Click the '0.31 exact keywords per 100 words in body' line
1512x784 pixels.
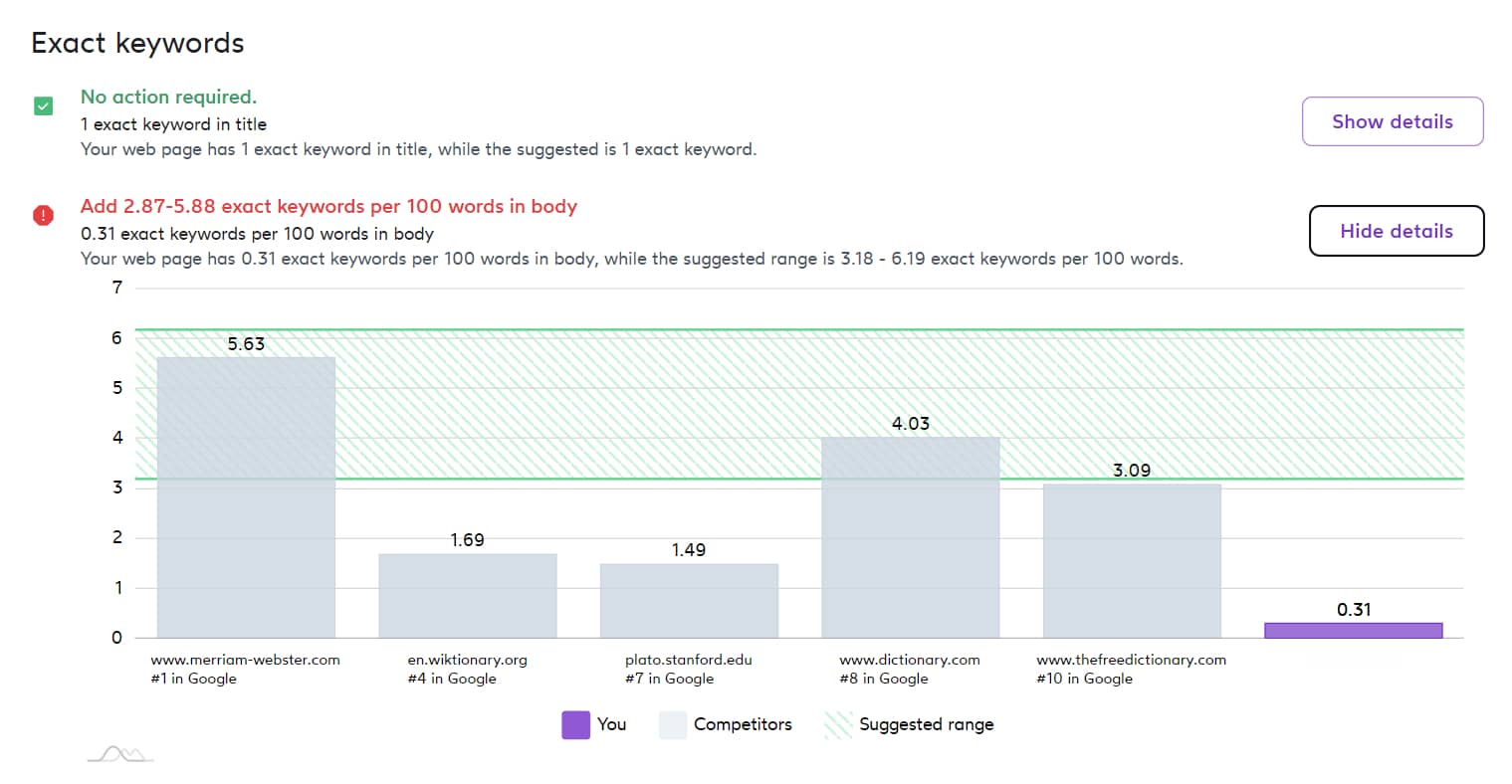pos(257,234)
